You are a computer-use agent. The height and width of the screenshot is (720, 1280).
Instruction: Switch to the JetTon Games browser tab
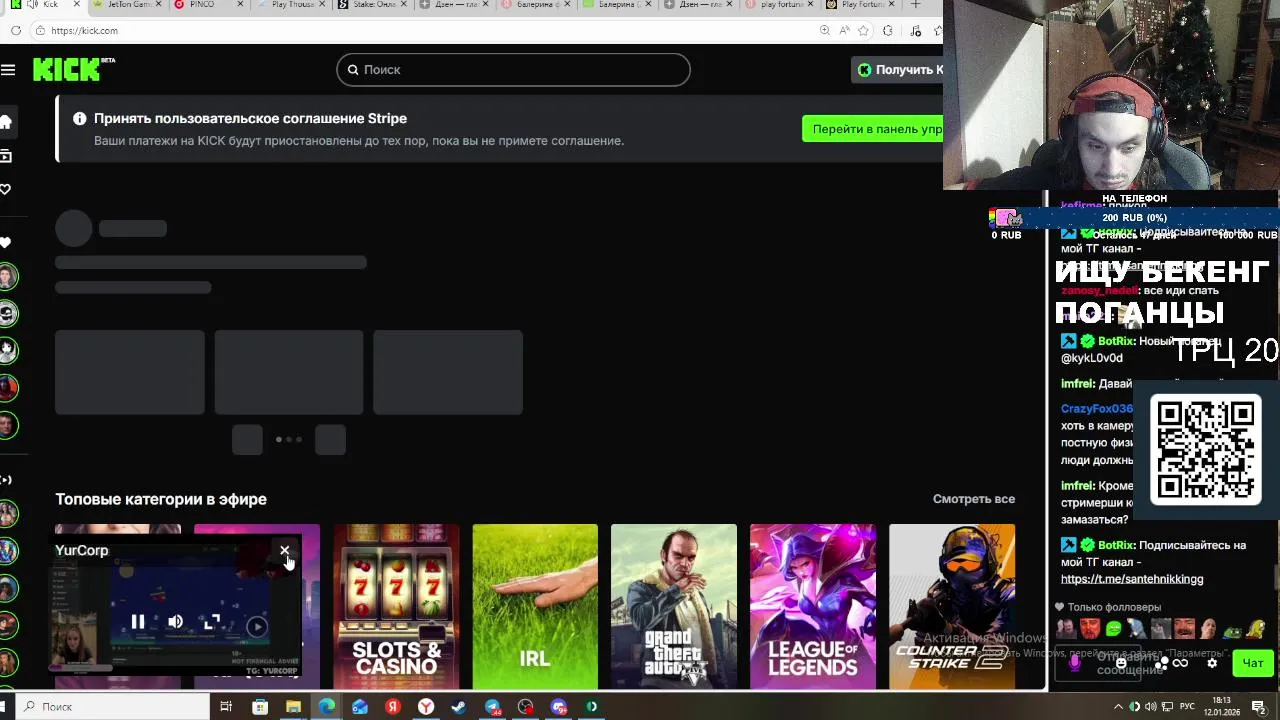(126, 5)
